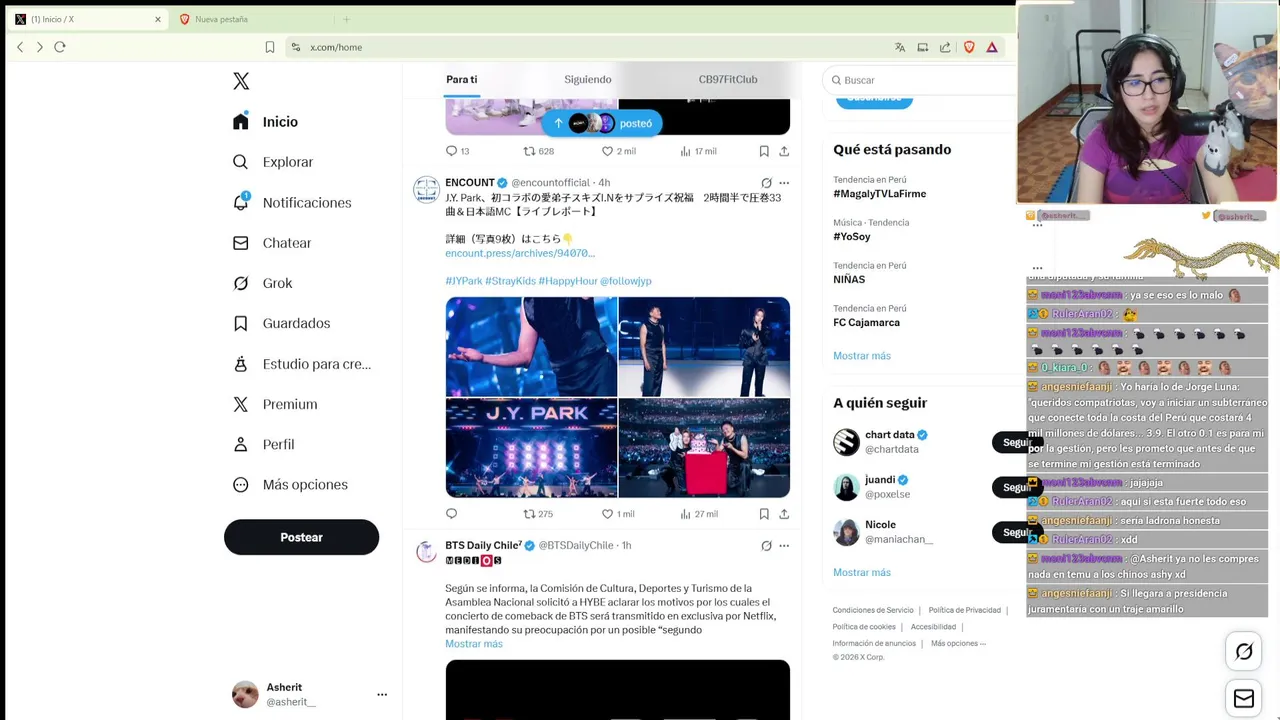This screenshot has height=720, width=1280.
Task: Open floating messages envelope button
Action: 1244,698
